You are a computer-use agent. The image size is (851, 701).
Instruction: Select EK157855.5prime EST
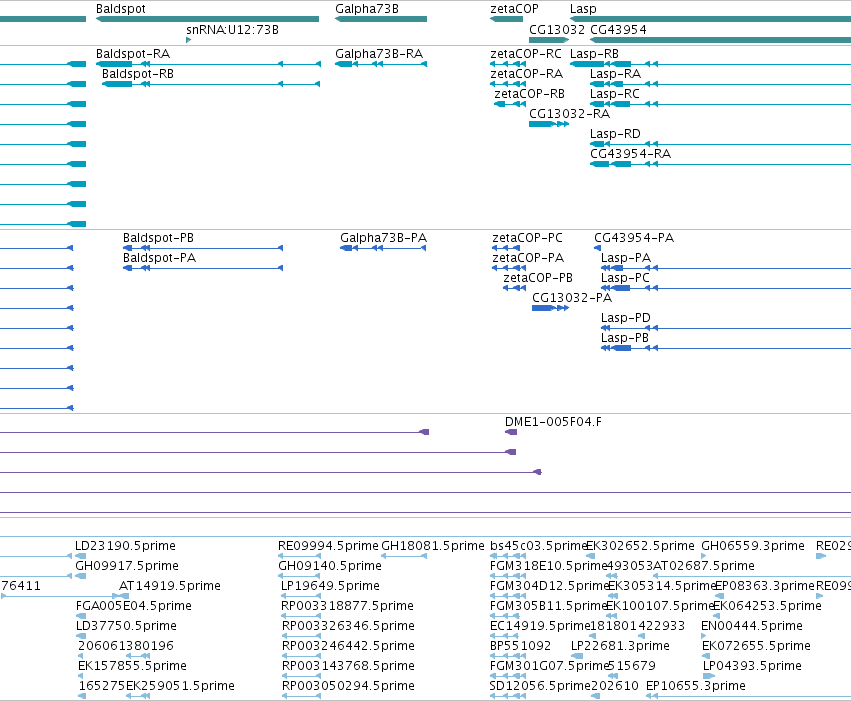click(x=80, y=676)
